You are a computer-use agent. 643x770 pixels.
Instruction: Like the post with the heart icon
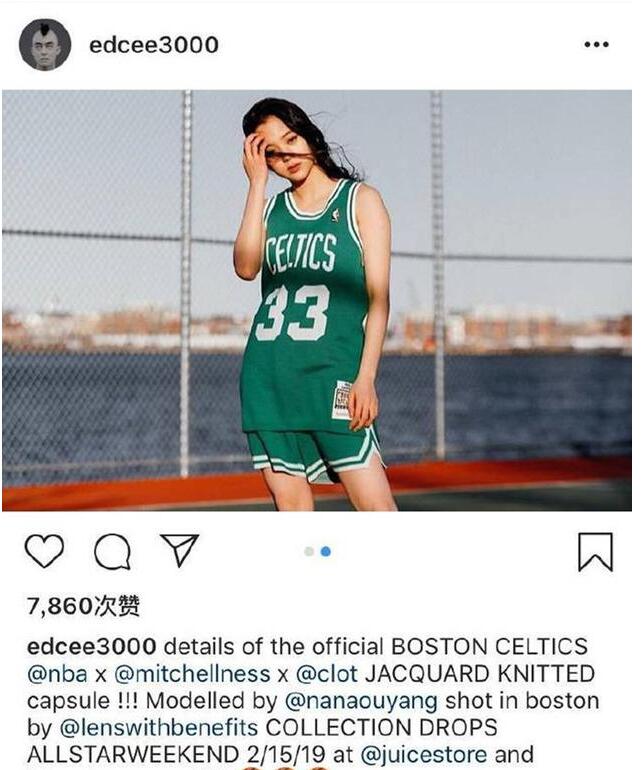pos(44,551)
